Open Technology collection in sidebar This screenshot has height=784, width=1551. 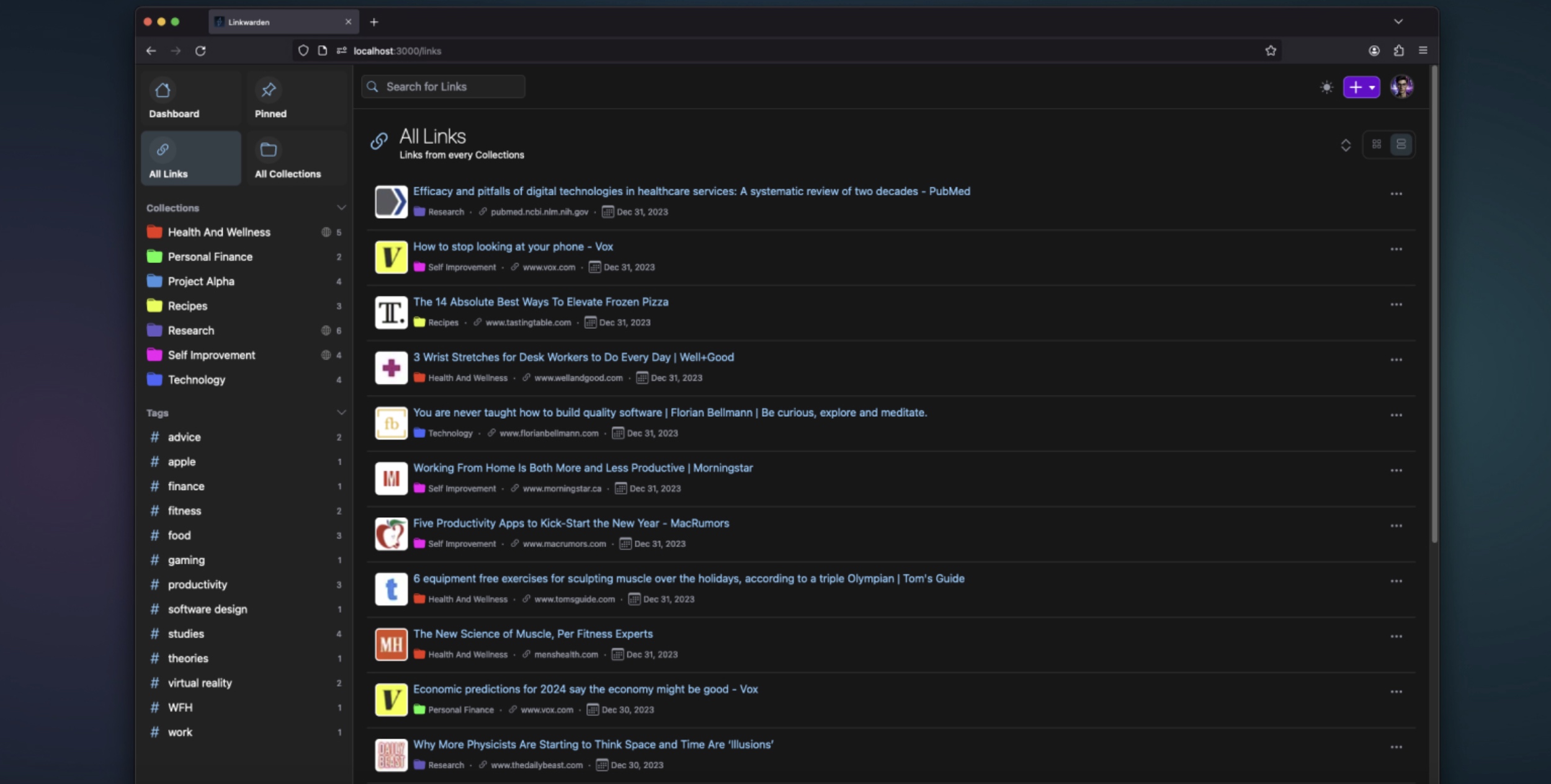244,380
